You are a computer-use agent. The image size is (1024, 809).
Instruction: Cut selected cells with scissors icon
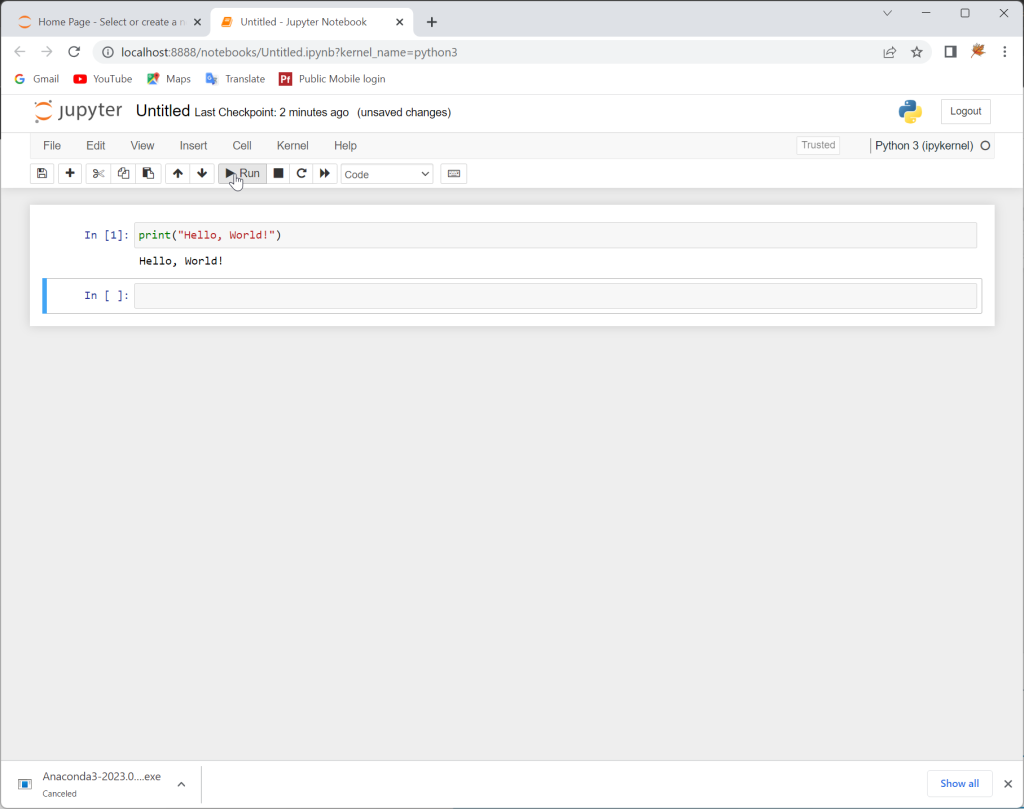98,174
